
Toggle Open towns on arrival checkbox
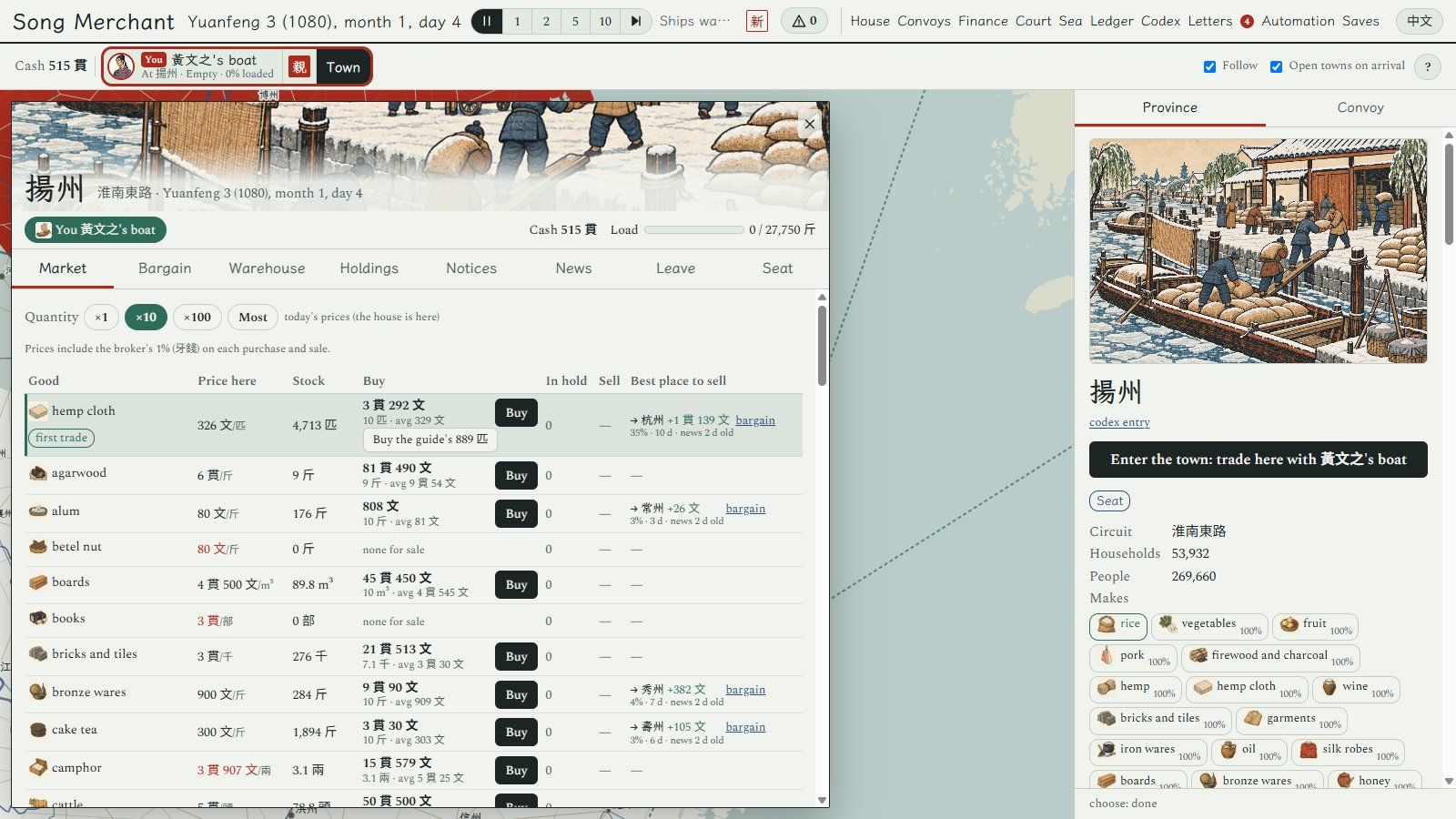(x=1276, y=66)
